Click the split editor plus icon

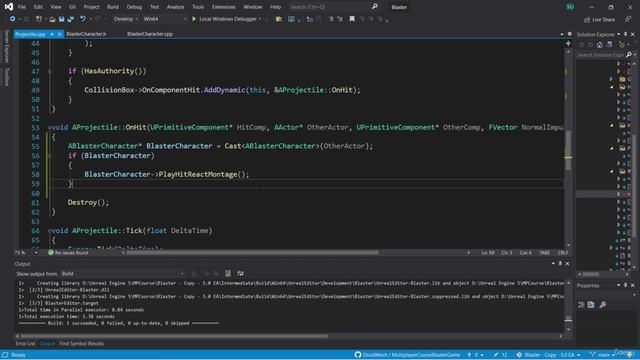pyautogui.click(x=568, y=43)
